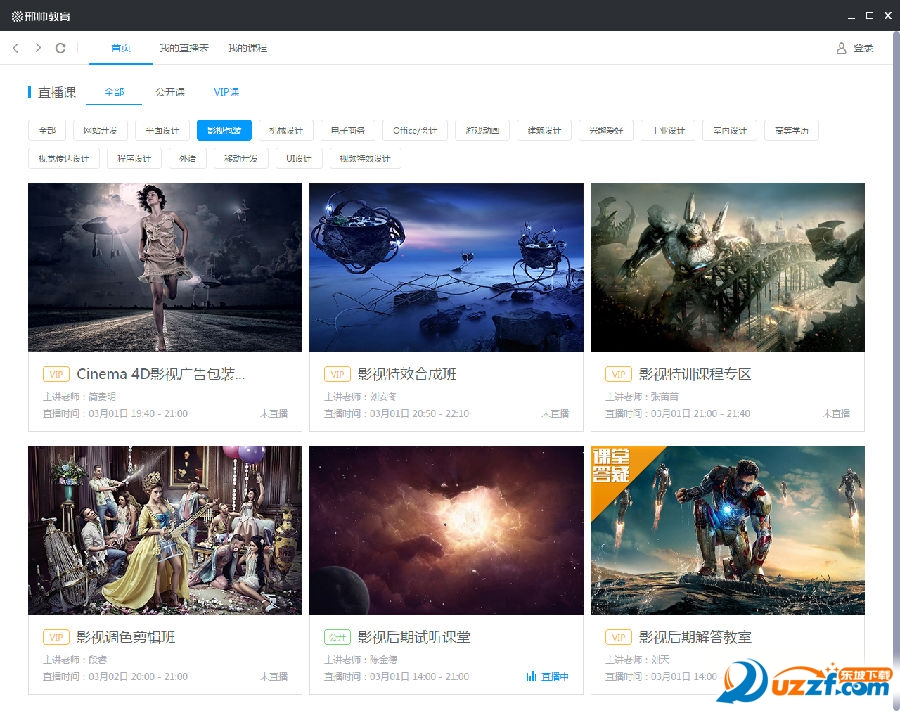Screen dimensions: 900x720
Task: Click the VIP badge on Cinema 4D course
Action: [56, 374]
